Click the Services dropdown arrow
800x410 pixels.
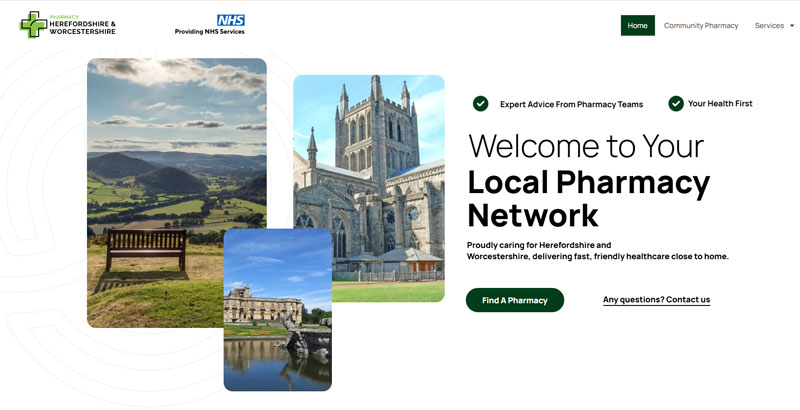coord(792,25)
